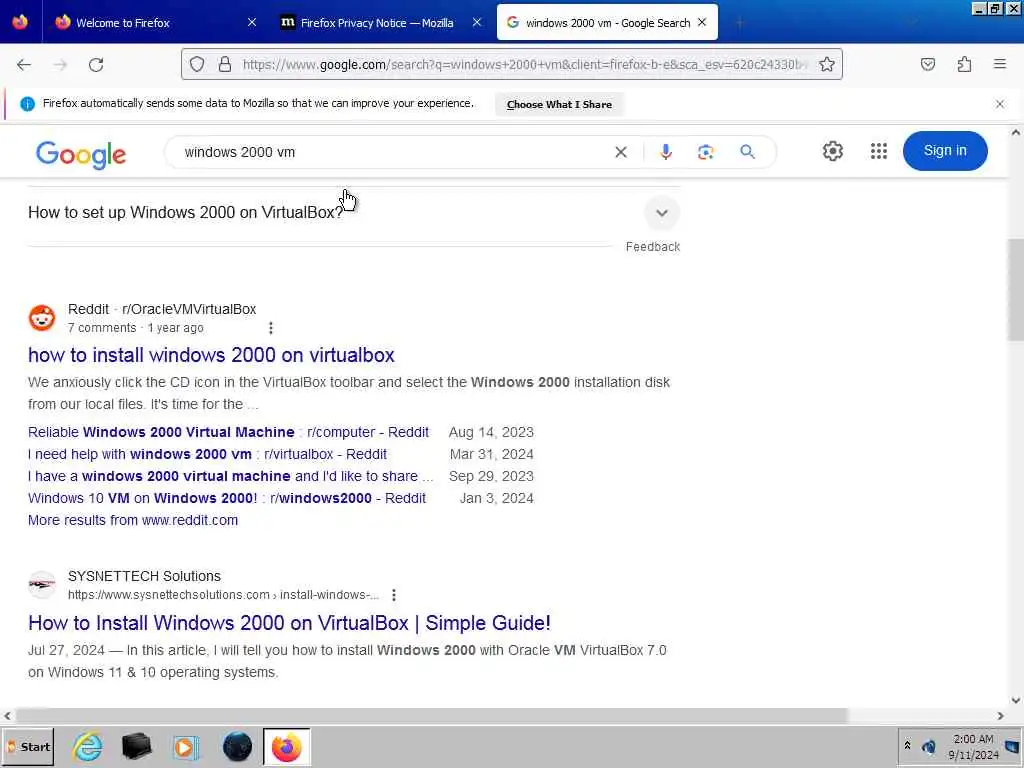Viewport: 1024px width, 768px height.
Task: Switch to the Firefox Privacy Notice tab
Action: pos(379,22)
